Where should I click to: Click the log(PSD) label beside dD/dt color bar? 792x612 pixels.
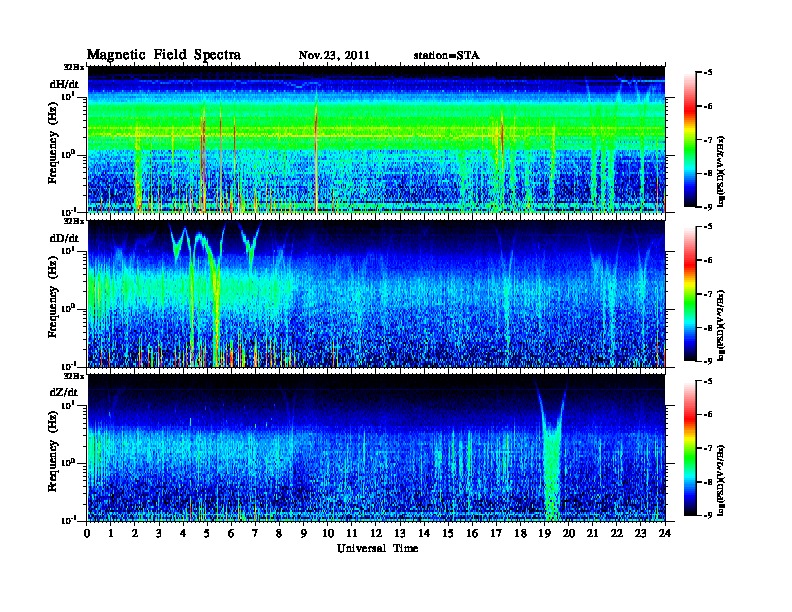point(721,325)
